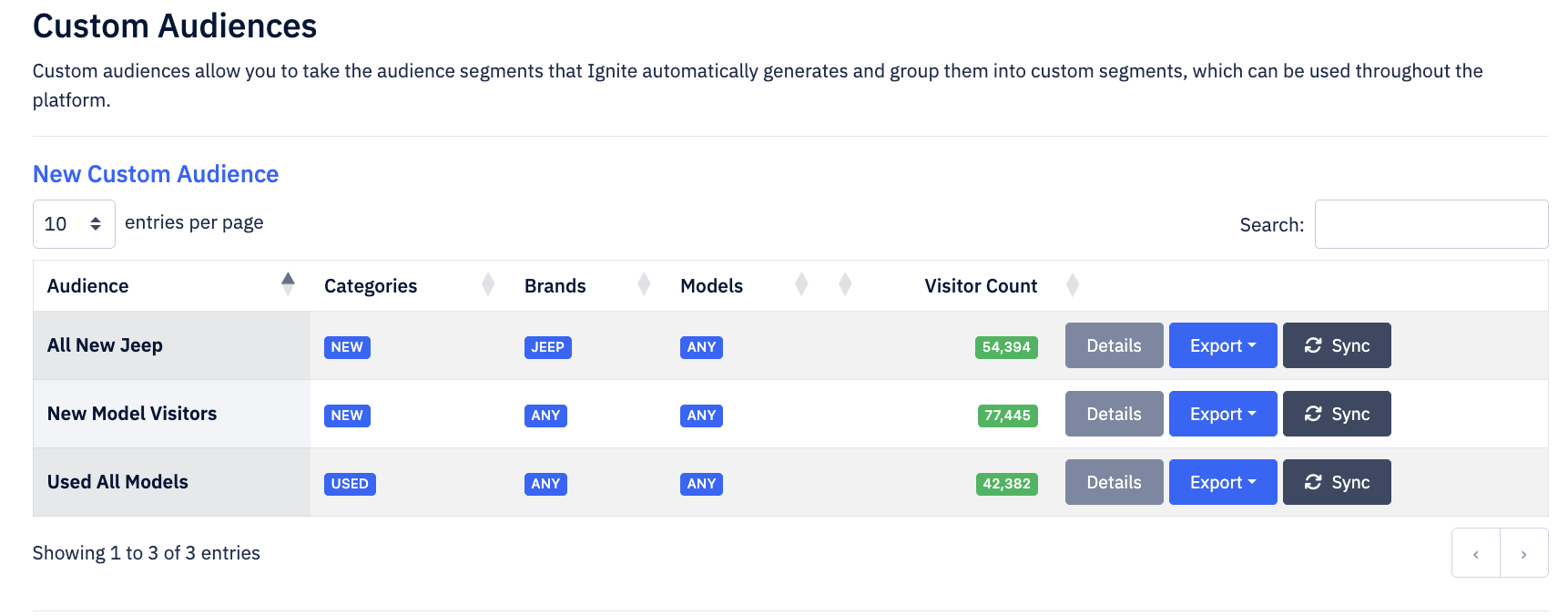Go to the next page arrow
Viewport: 1568px width, 616px height.
click(x=1523, y=553)
